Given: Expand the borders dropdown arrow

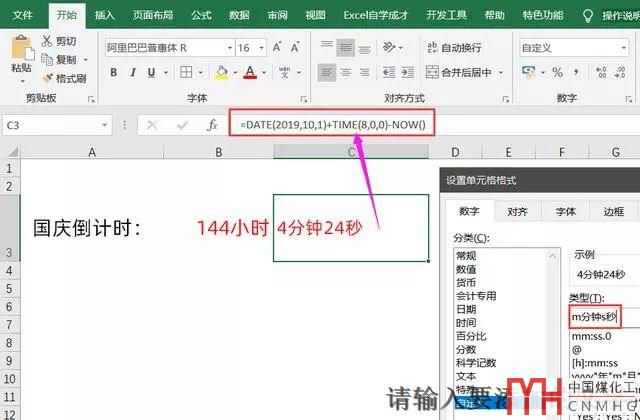Looking at the screenshot, I should pos(200,73).
